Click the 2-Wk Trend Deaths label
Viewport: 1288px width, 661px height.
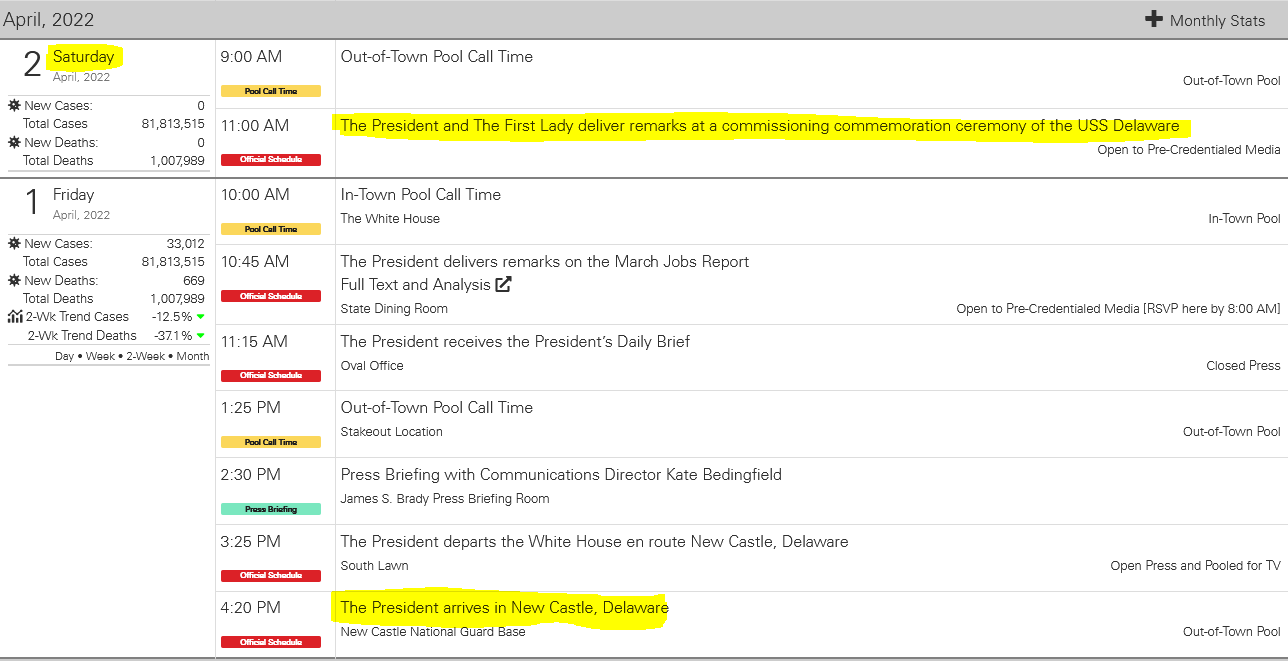pos(82,336)
